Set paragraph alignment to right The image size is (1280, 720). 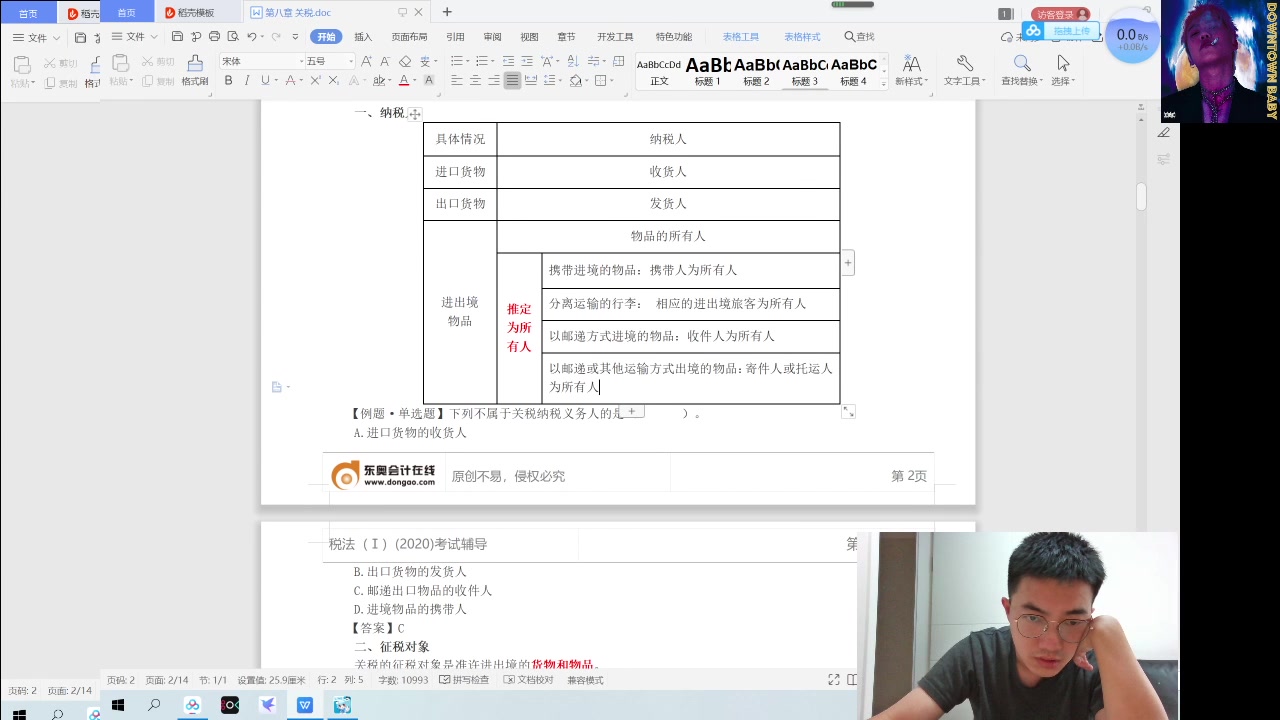coord(494,80)
